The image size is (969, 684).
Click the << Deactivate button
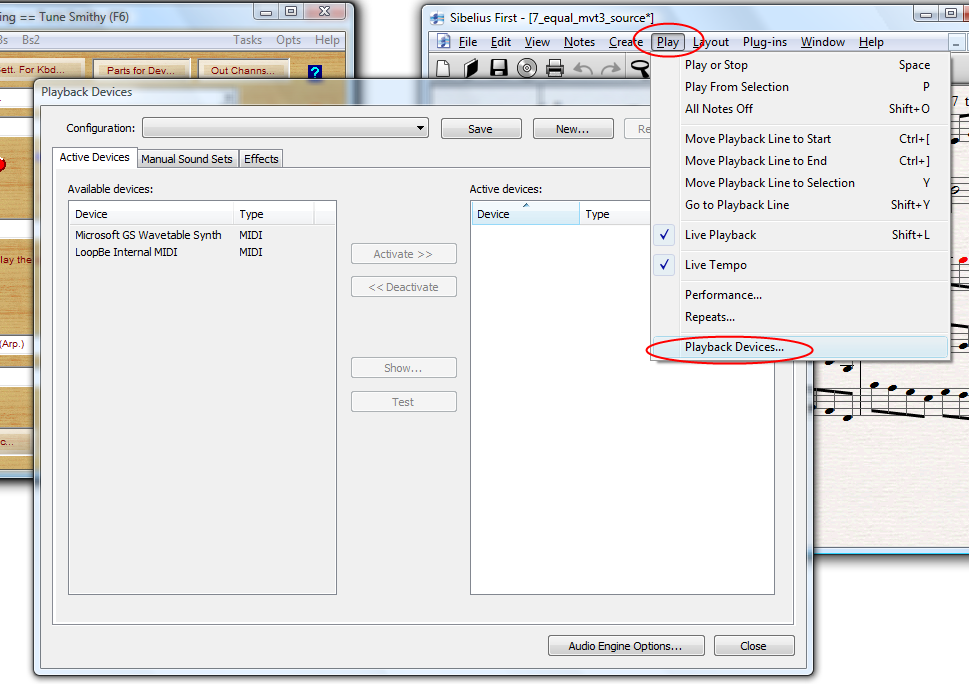pos(404,287)
